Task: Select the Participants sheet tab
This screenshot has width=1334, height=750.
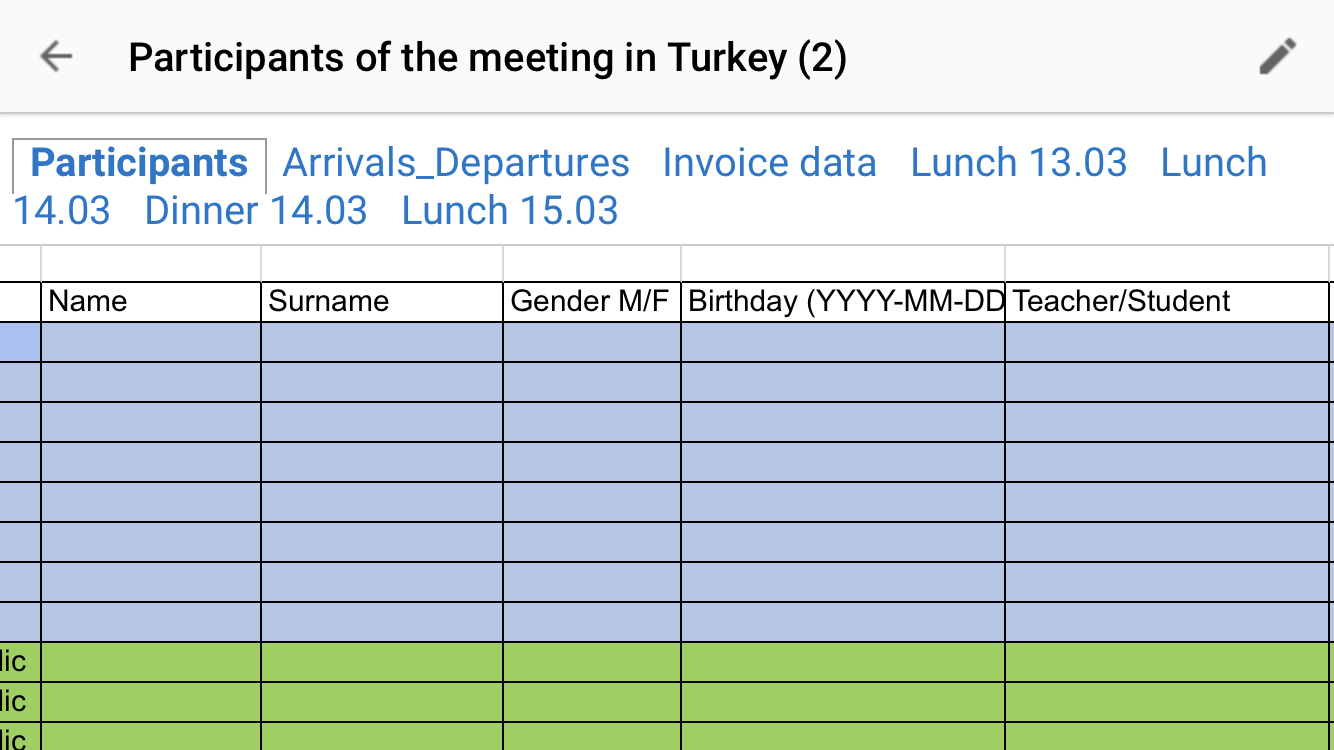Action: tap(139, 164)
